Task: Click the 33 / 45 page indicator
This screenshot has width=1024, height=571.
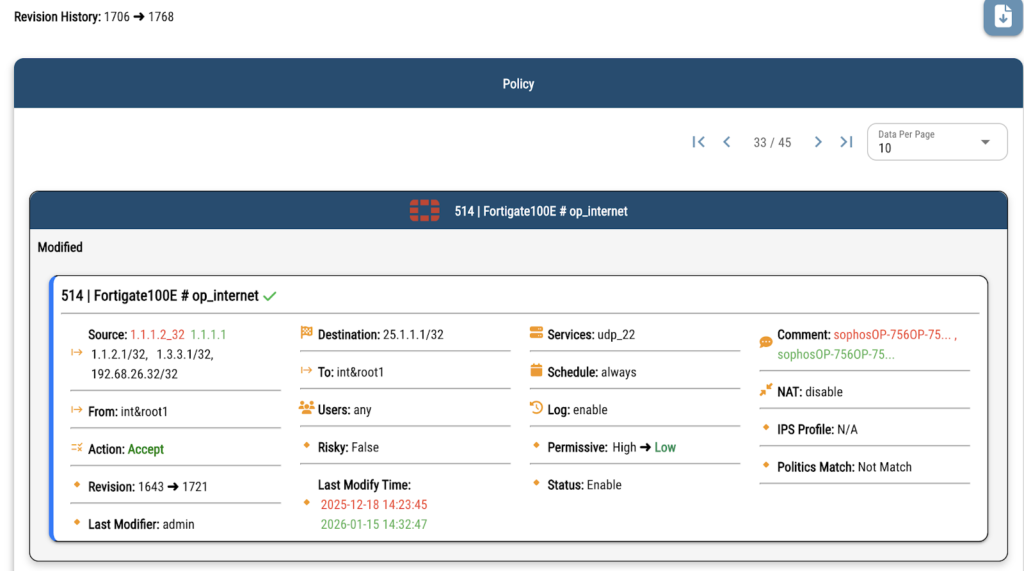Action: (x=772, y=143)
